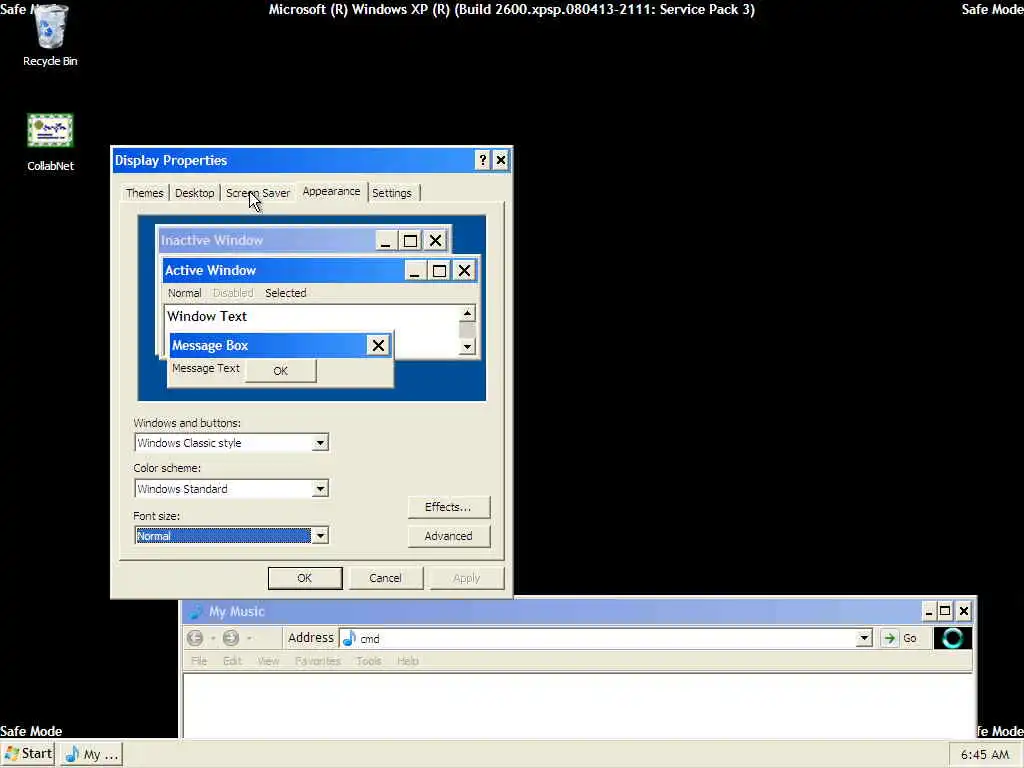This screenshot has width=1024, height=768.
Task: Close the Display Properties dialog
Action: [500, 160]
